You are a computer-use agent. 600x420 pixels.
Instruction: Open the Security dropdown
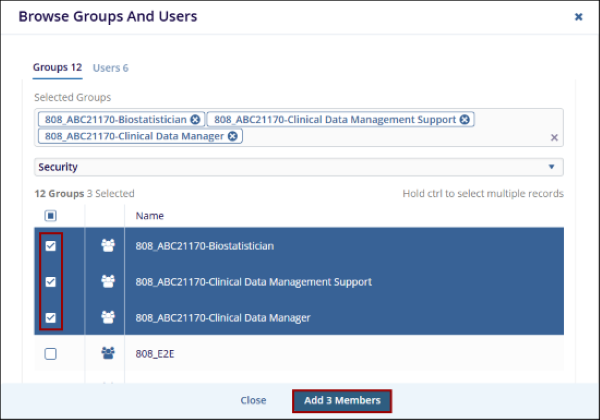(x=298, y=167)
